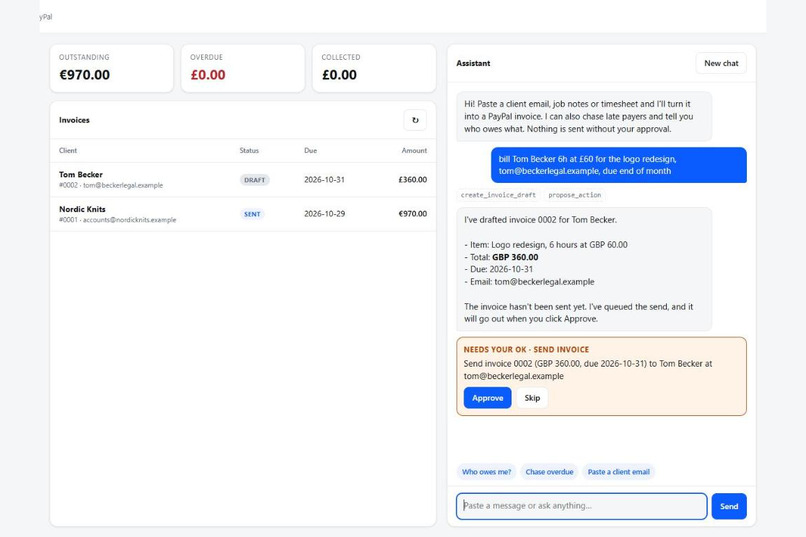Image resolution: width=806 pixels, height=537 pixels.
Task: Click the Due column header
Action: coord(310,151)
